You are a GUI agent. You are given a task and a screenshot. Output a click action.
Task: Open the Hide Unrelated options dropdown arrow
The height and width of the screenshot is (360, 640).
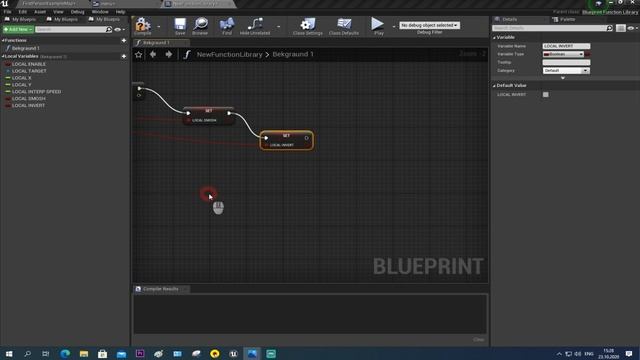tap(278, 27)
